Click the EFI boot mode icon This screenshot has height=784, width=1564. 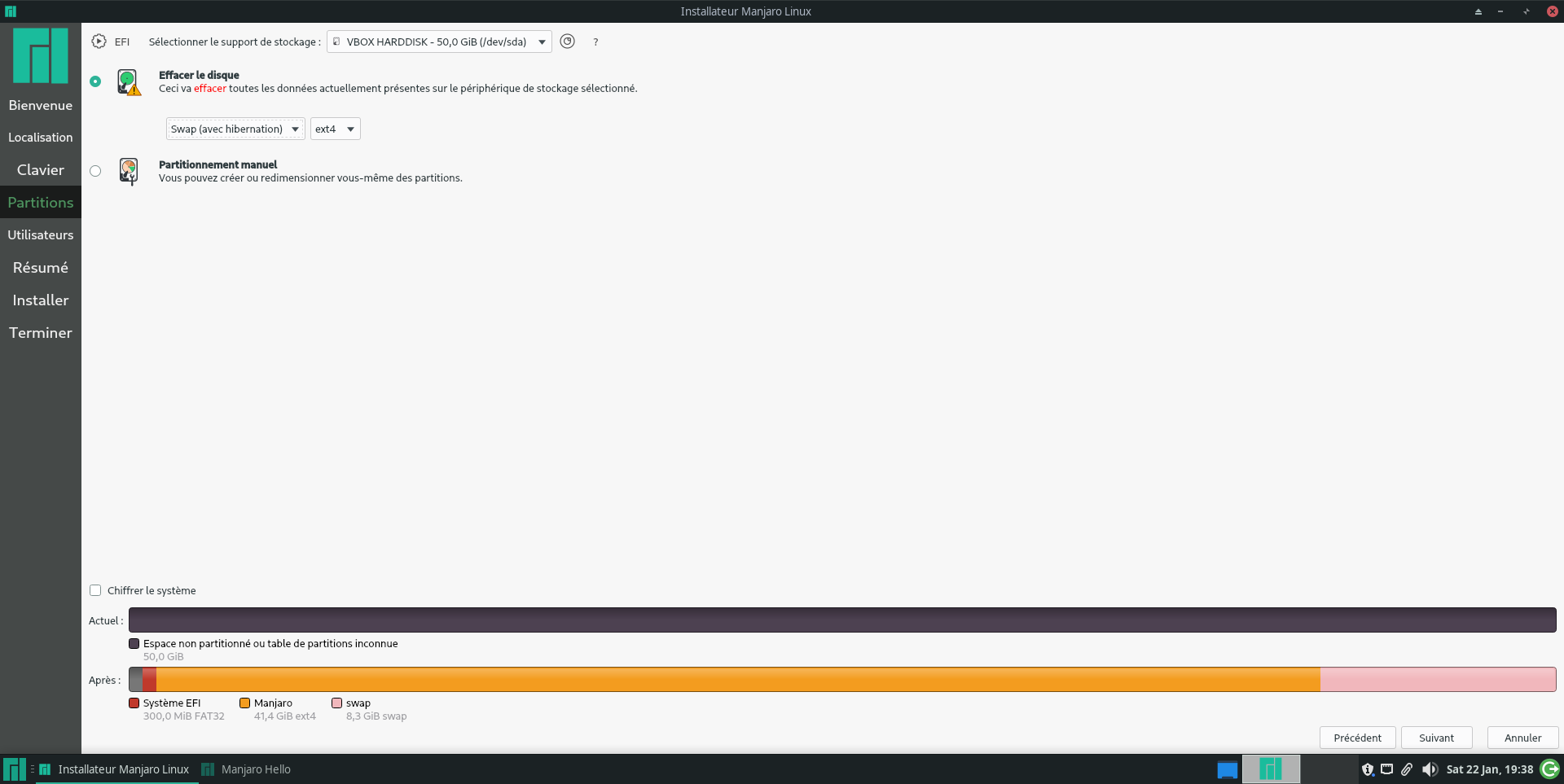(x=98, y=42)
